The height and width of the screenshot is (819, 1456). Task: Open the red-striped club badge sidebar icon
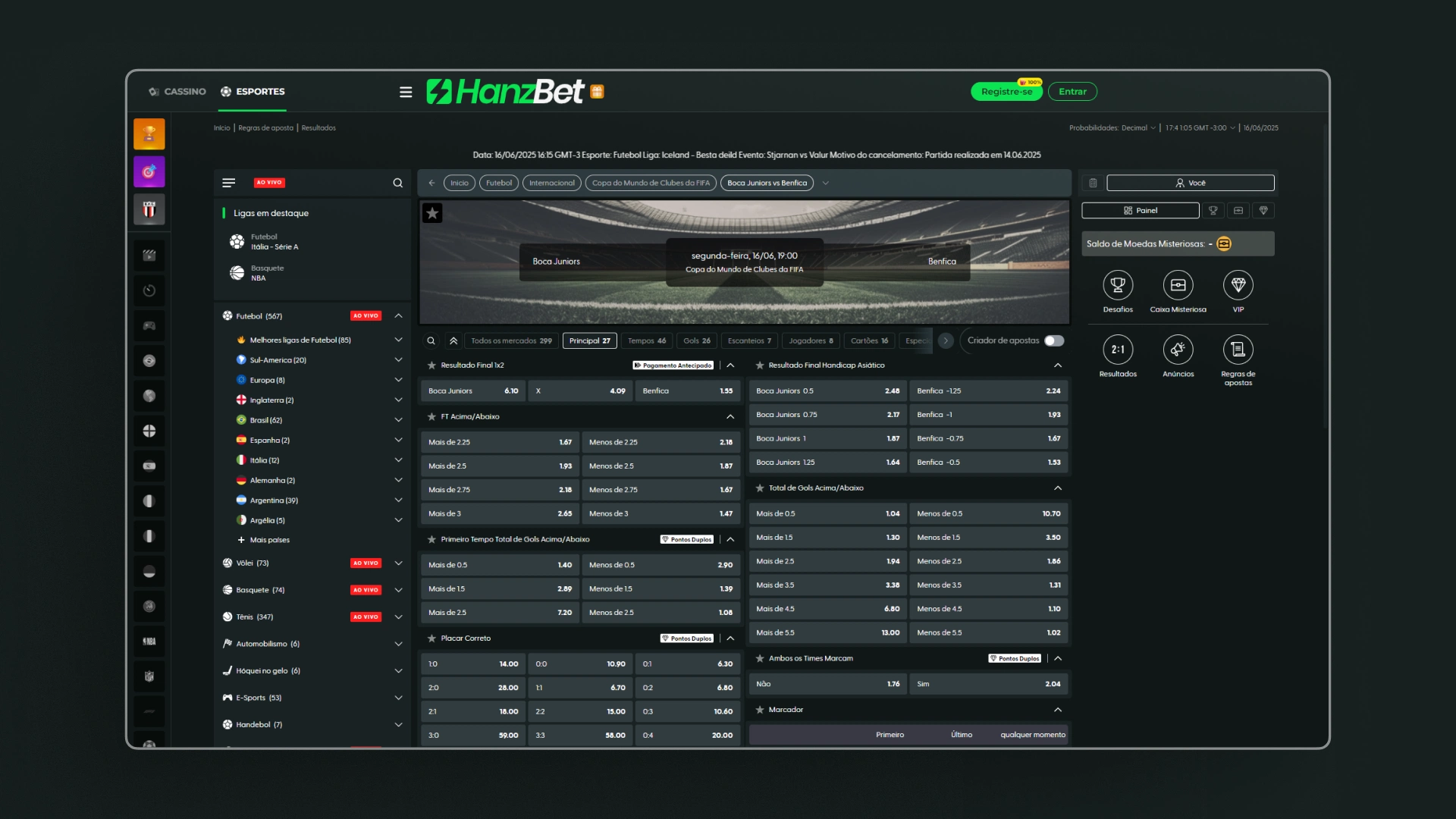(x=149, y=209)
